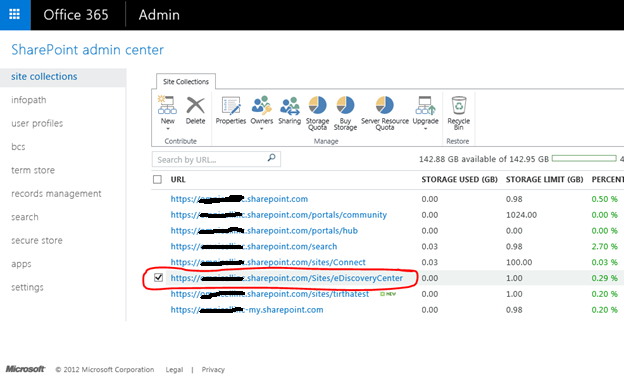Click the URL column header
Viewport: 640px width, 382px height.
tap(178, 180)
